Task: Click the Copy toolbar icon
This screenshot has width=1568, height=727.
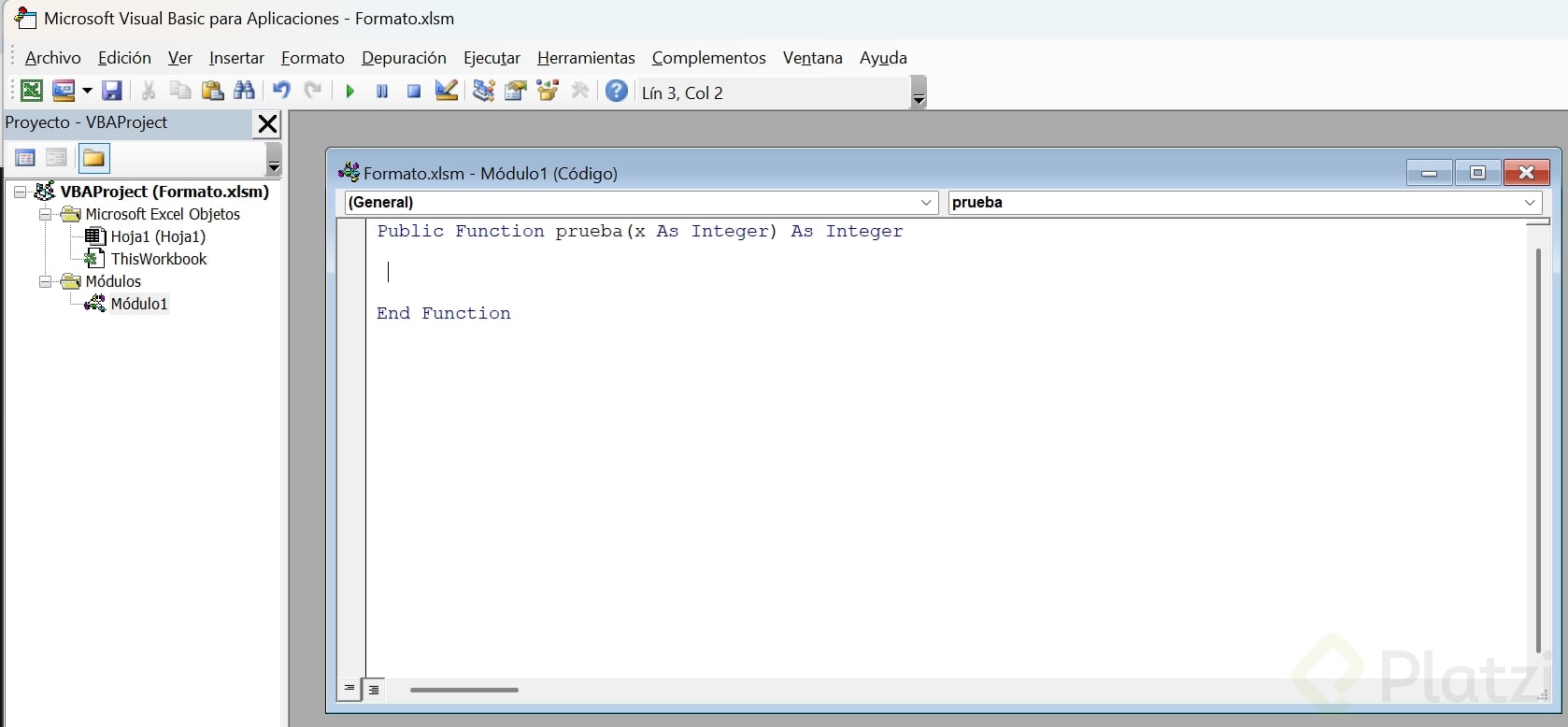Action: (180, 91)
